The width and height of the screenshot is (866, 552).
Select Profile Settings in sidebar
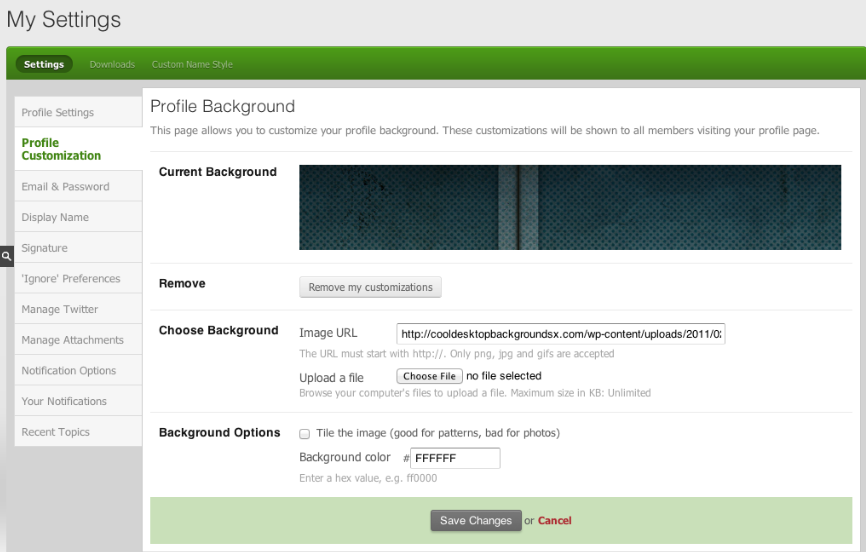pyautogui.click(x=58, y=113)
